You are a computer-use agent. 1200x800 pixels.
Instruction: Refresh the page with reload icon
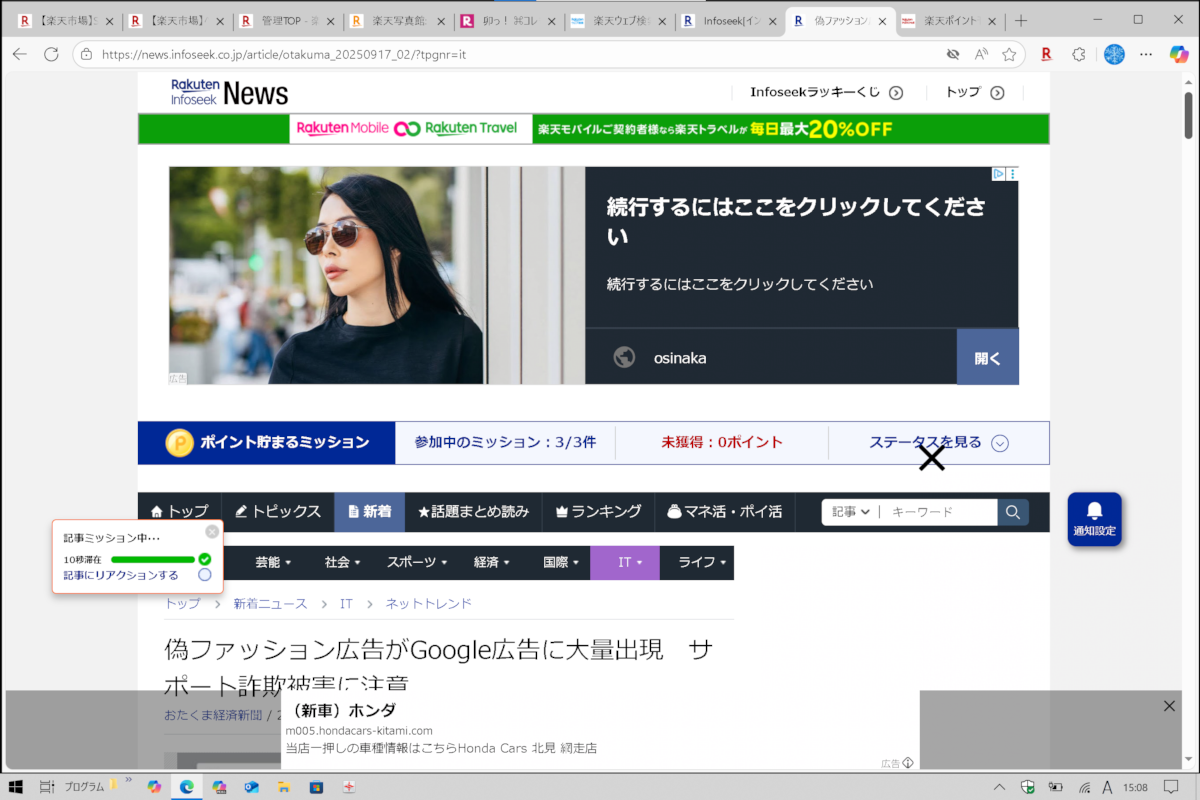point(51,54)
